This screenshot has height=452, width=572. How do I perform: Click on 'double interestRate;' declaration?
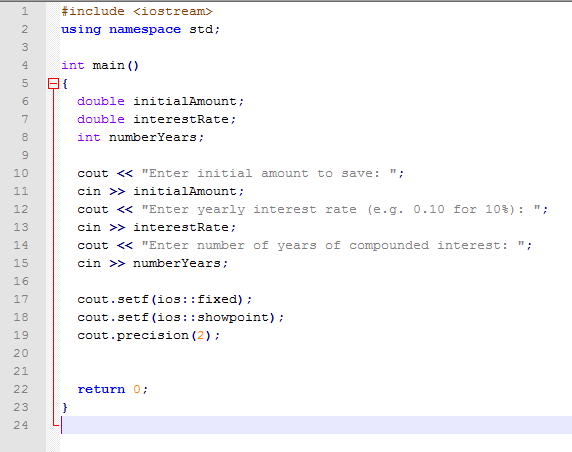[x=156, y=119]
